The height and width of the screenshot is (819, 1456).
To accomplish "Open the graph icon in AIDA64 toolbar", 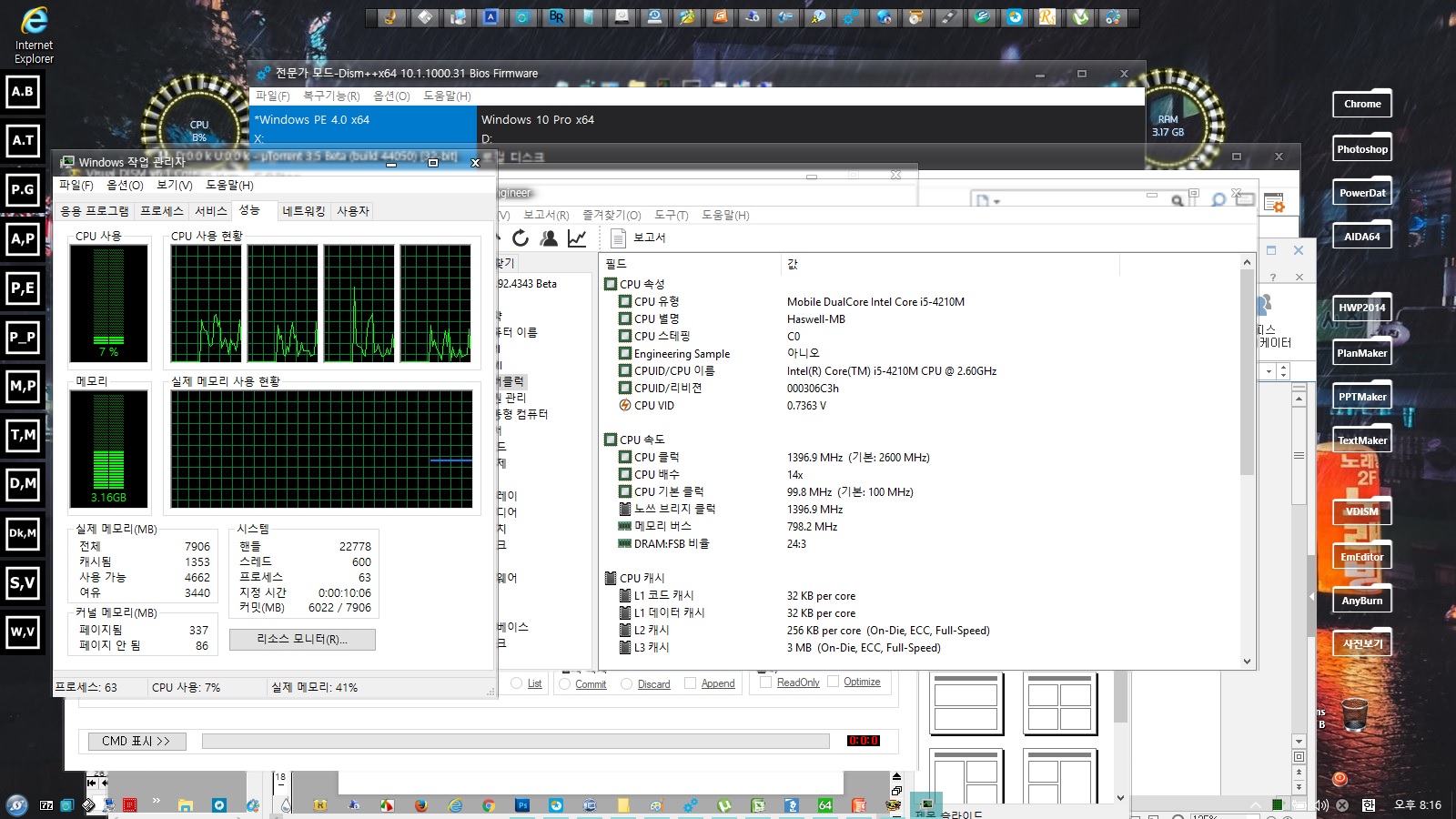I will [577, 238].
